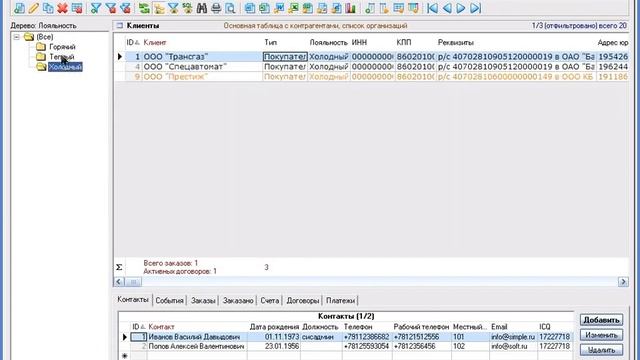The height and width of the screenshot is (360, 640).
Task: Click the bar chart toolbar icon
Action: pyautogui.click(x=351, y=7)
